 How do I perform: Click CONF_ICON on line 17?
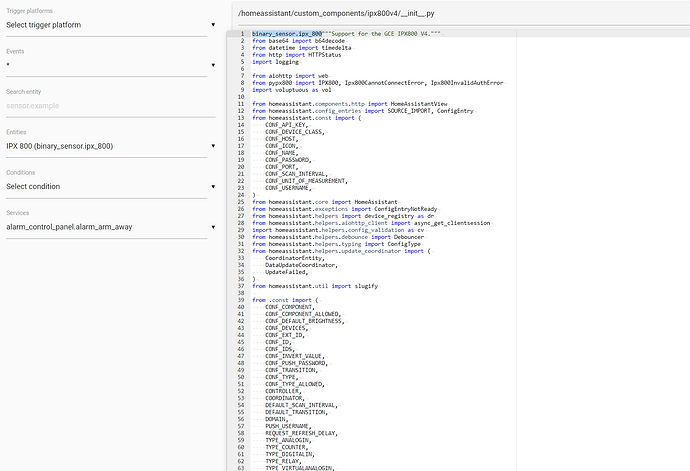click(280, 146)
